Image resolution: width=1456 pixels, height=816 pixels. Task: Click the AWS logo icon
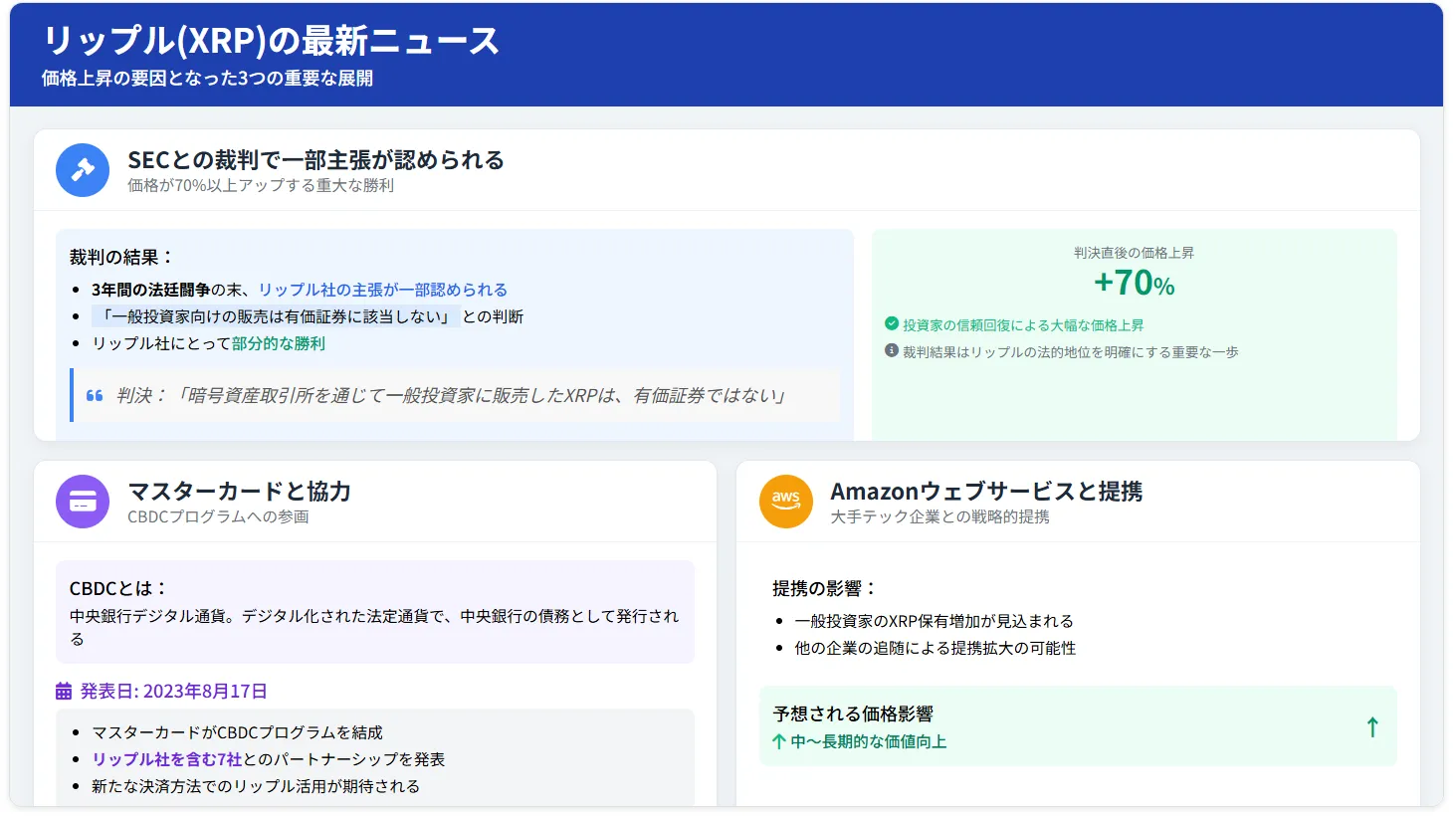pyautogui.click(x=785, y=502)
